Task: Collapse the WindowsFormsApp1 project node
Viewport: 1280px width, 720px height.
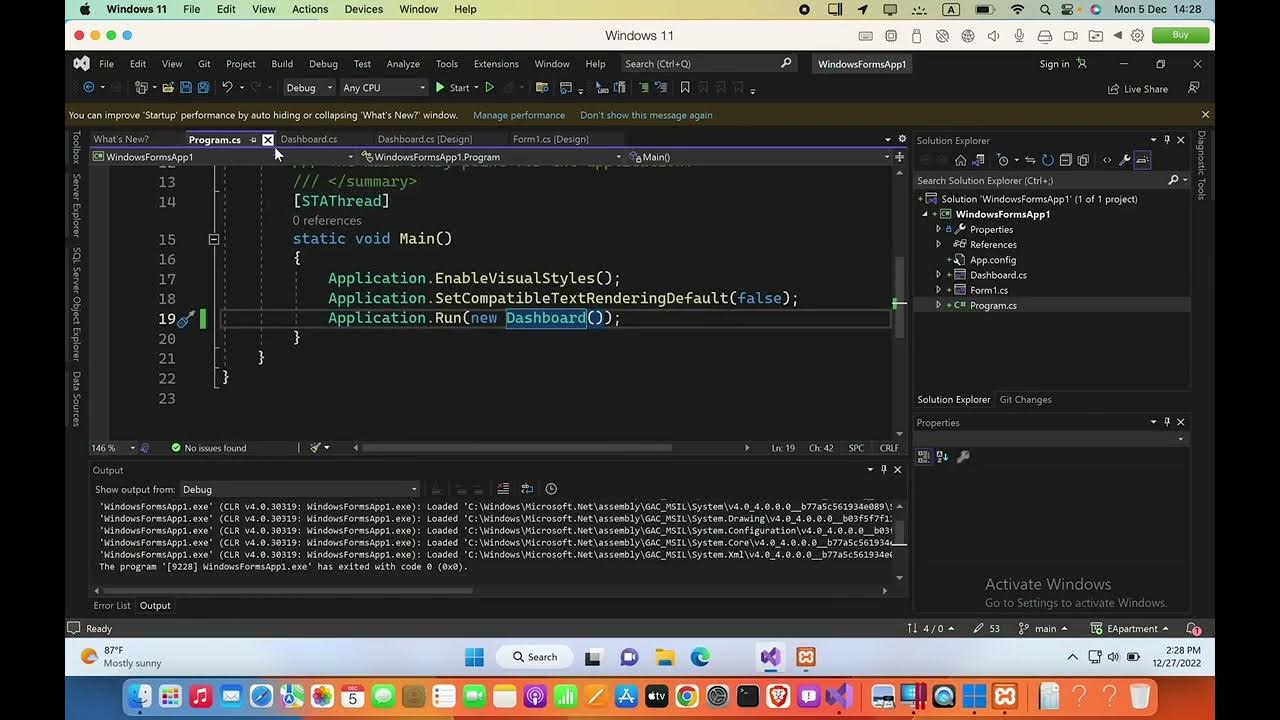Action: point(925,214)
